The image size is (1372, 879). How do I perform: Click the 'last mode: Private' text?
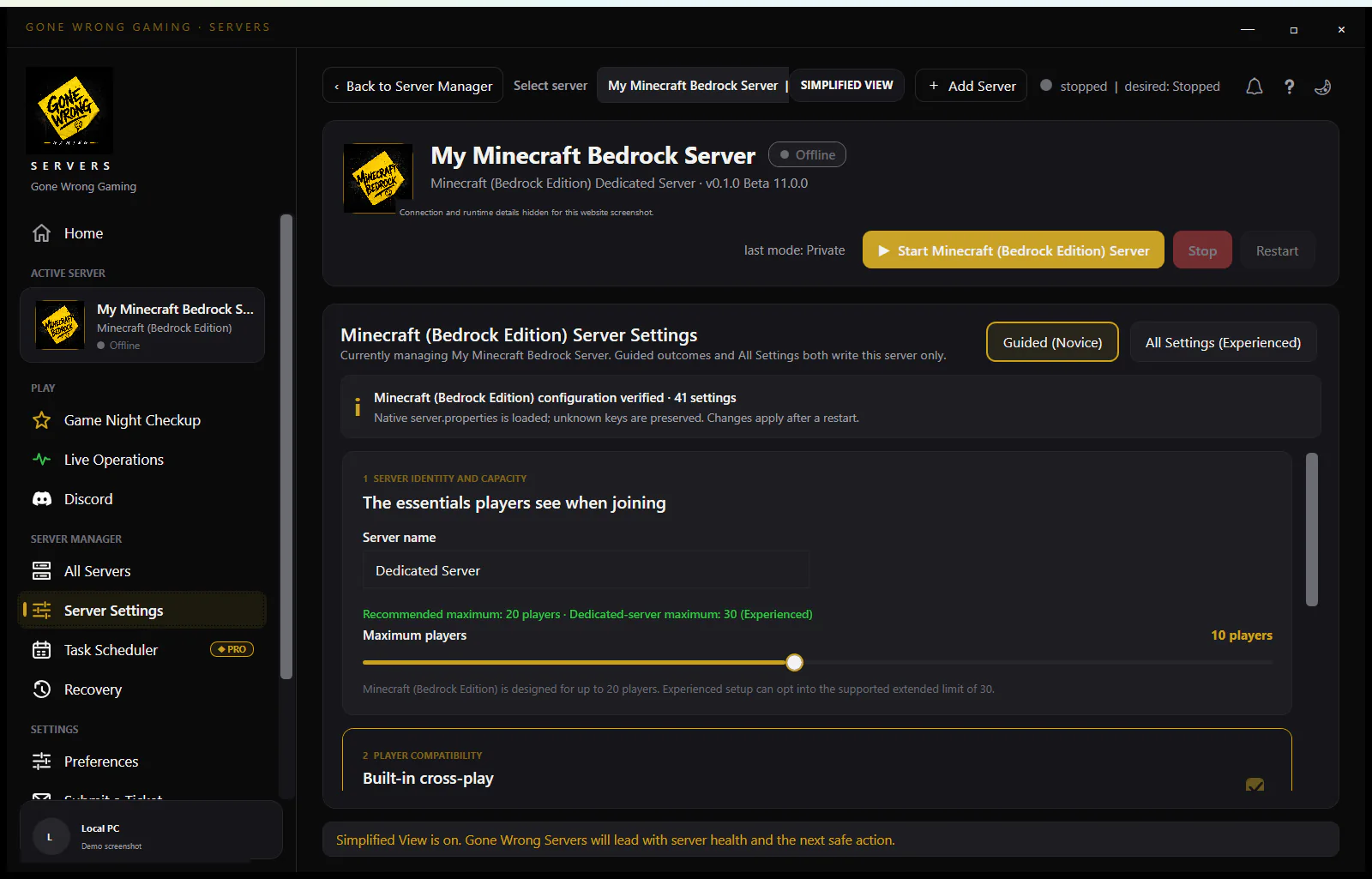point(794,250)
